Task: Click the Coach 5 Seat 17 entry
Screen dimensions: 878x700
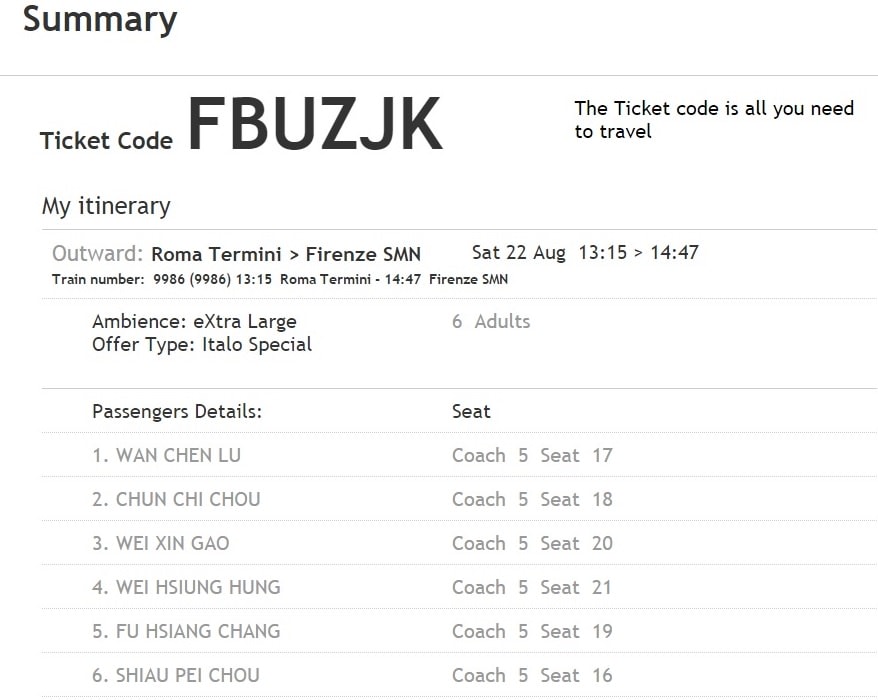Action: point(532,455)
